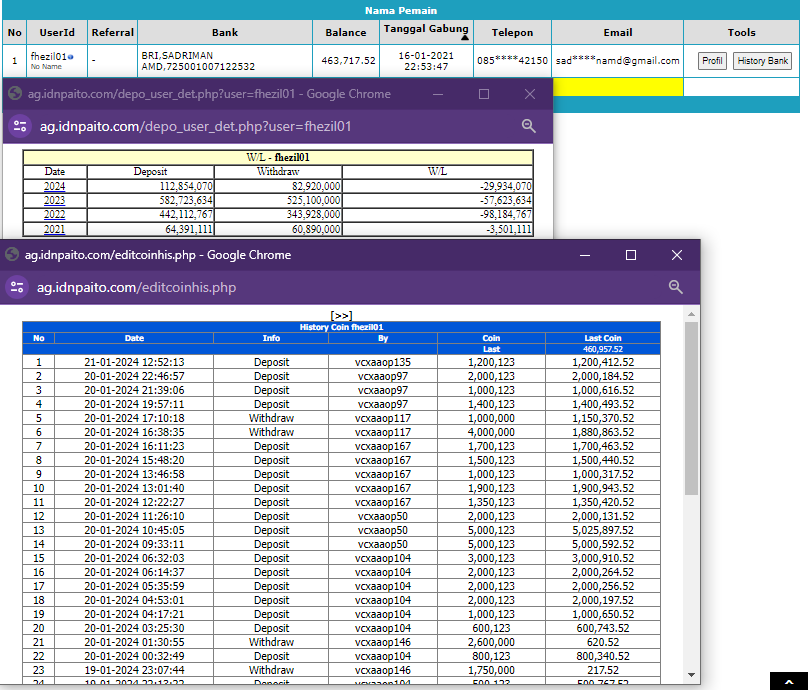Open the 2024 year link
808x690 pixels.
(55, 186)
